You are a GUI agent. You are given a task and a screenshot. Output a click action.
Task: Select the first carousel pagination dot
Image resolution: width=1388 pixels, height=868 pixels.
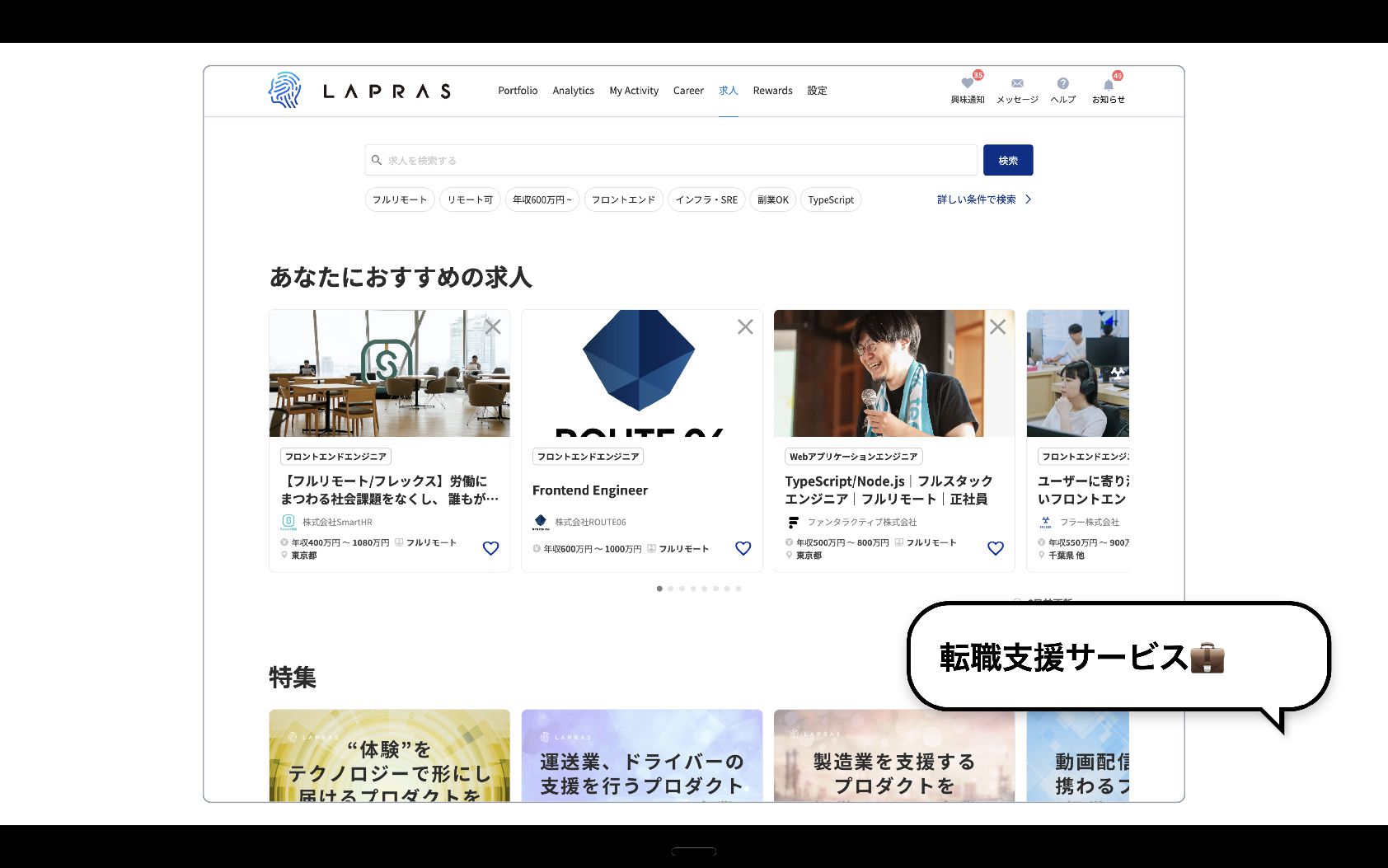[x=659, y=589]
